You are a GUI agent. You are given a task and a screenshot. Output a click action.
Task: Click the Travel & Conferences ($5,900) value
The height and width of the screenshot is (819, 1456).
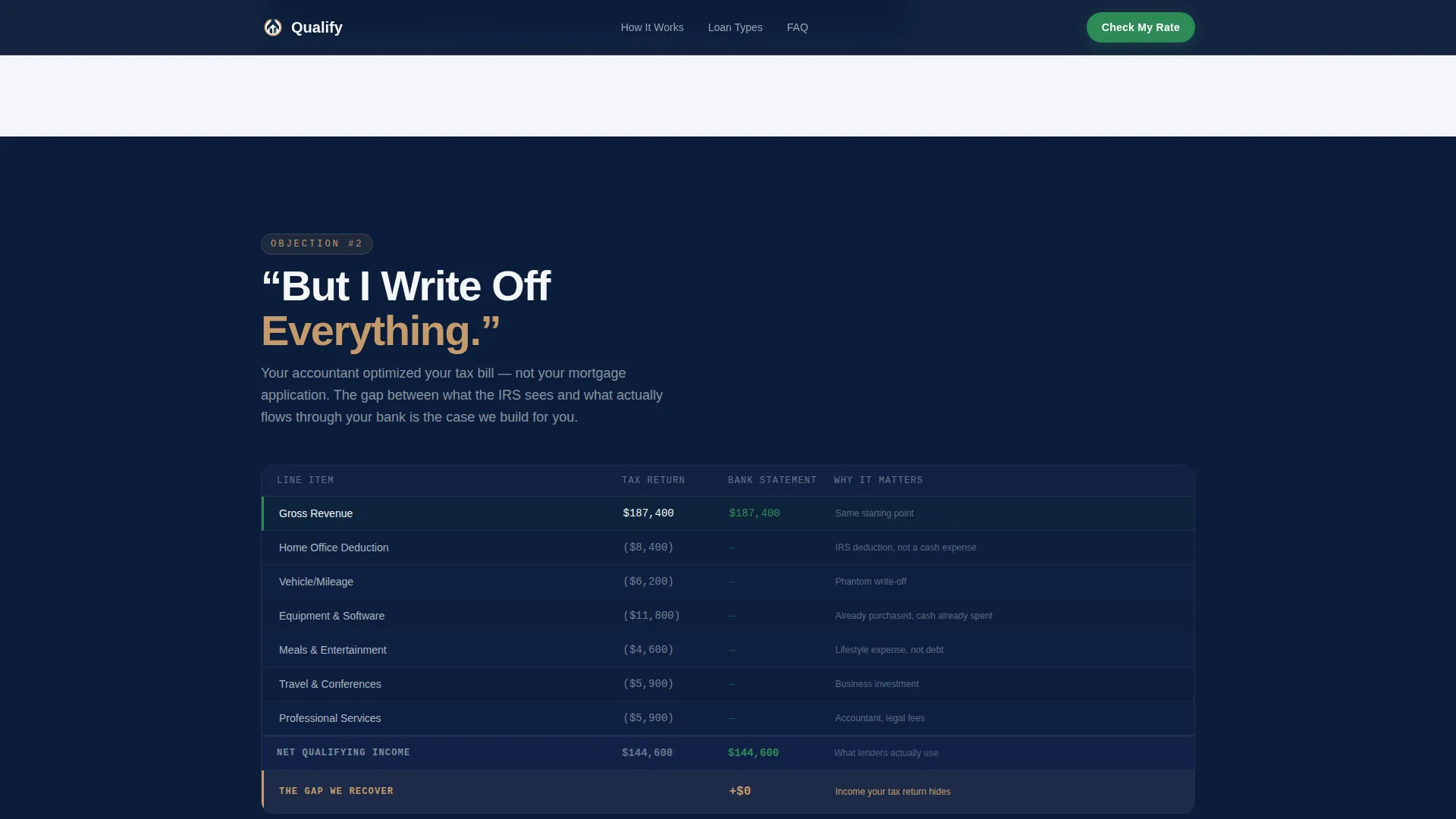tap(648, 684)
